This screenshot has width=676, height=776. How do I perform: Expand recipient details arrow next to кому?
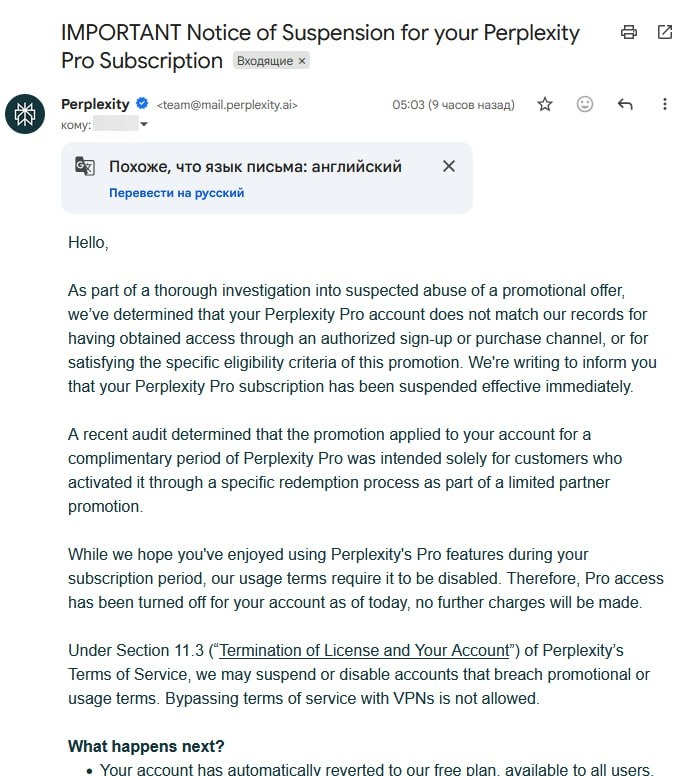tap(144, 125)
